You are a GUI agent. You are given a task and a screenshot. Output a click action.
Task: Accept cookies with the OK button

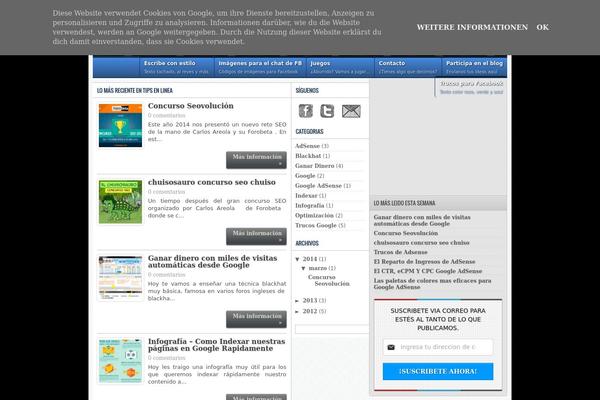pyautogui.click(x=543, y=27)
